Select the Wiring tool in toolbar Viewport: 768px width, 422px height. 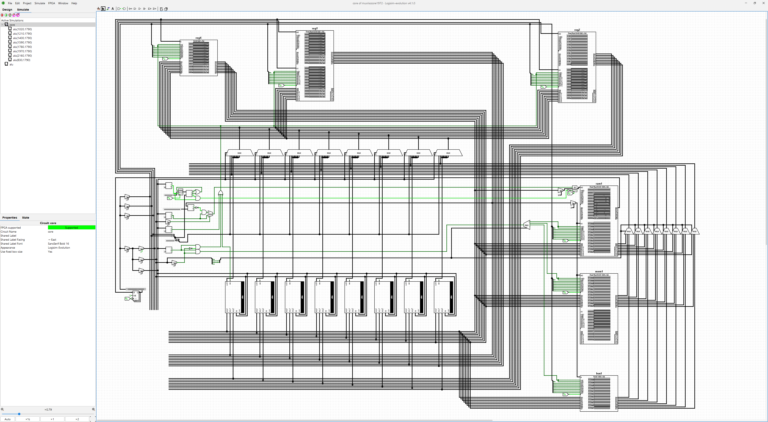pos(108,9)
